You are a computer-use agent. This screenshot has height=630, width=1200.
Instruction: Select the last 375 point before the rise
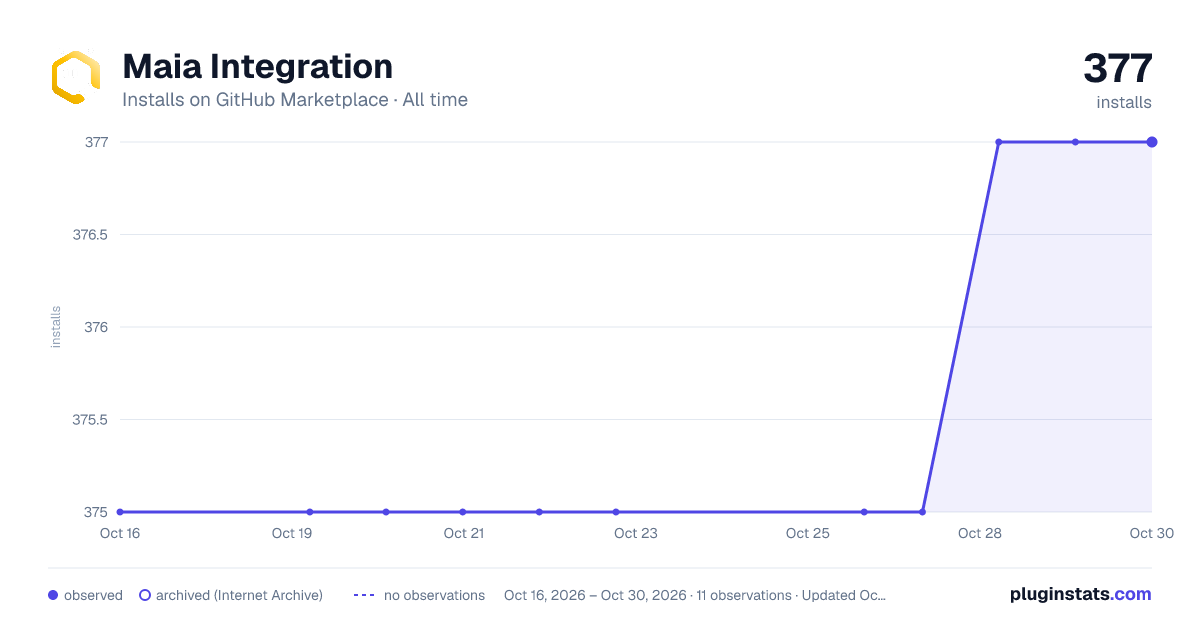922,512
